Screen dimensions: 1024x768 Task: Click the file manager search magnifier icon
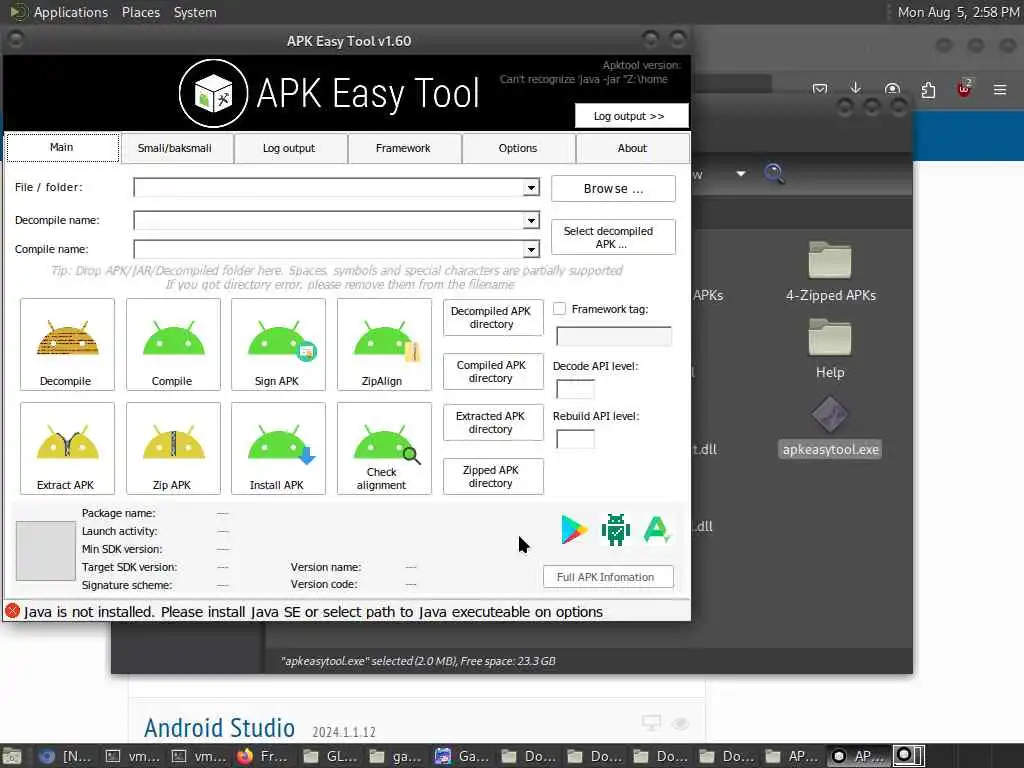775,174
